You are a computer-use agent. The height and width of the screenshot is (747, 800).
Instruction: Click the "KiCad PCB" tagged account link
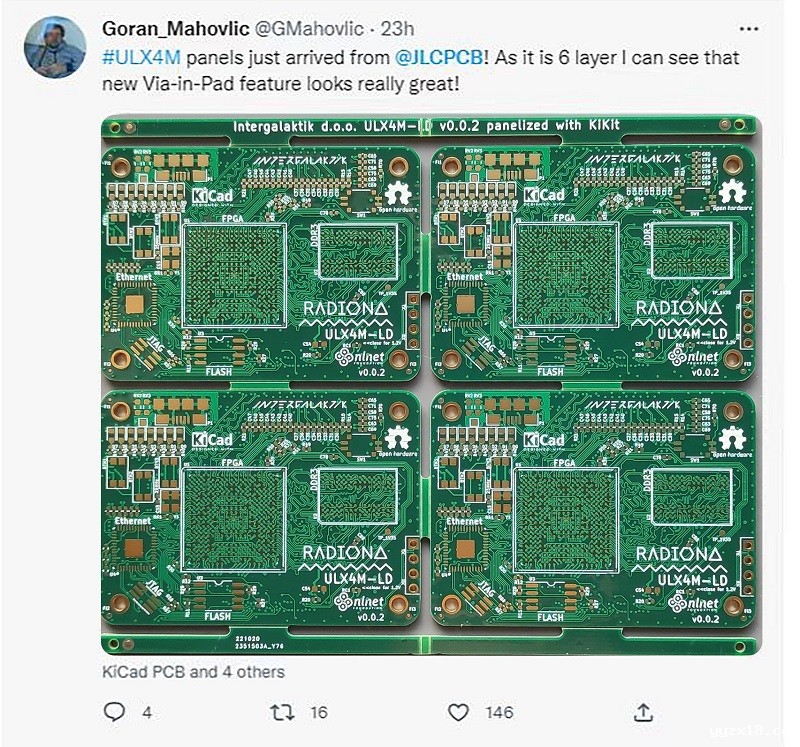point(143,672)
